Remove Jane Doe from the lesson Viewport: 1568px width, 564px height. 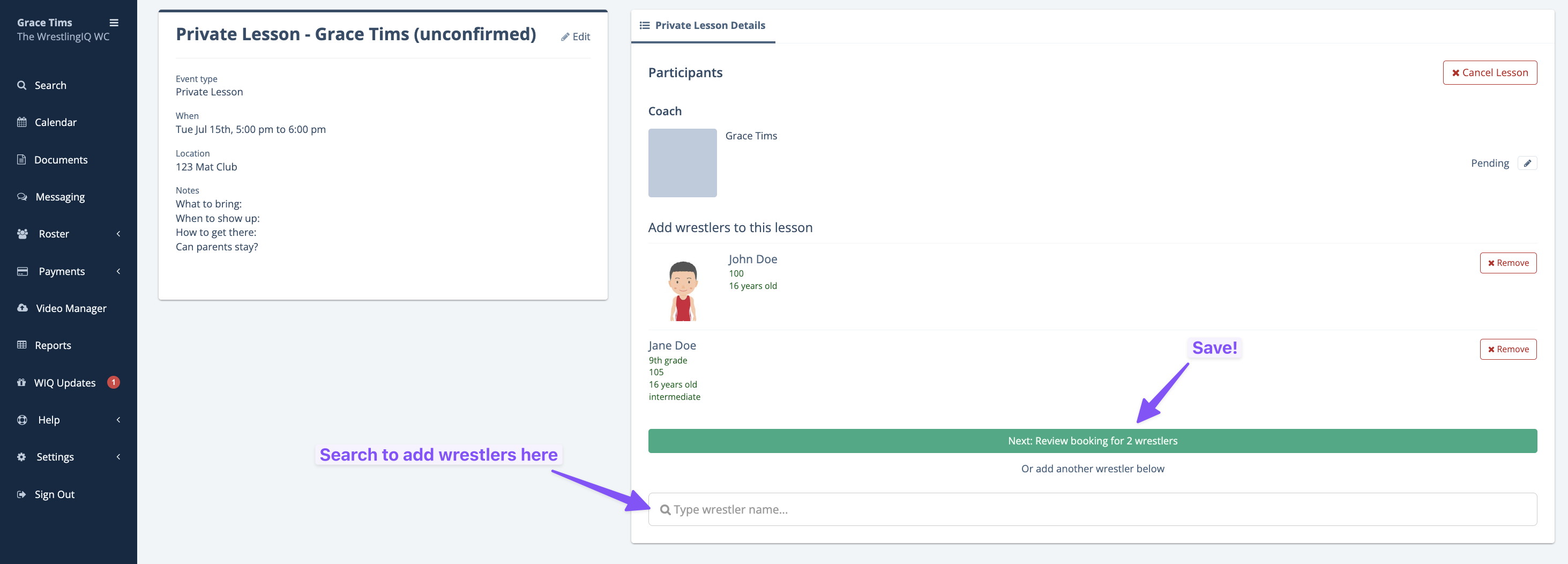click(x=1508, y=349)
